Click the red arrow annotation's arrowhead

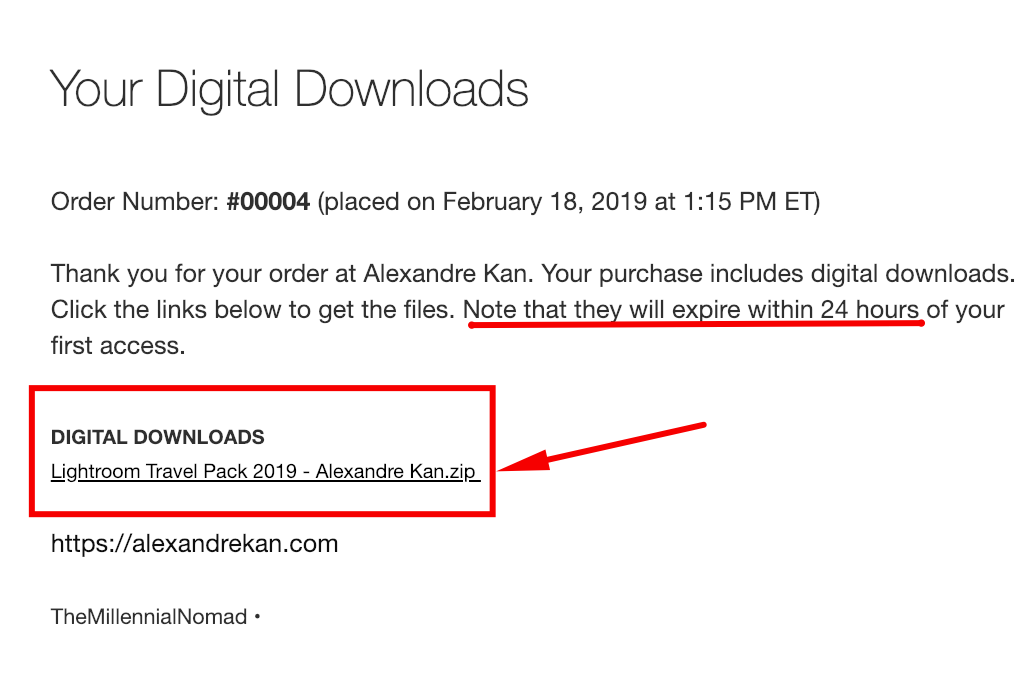[523, 462]
